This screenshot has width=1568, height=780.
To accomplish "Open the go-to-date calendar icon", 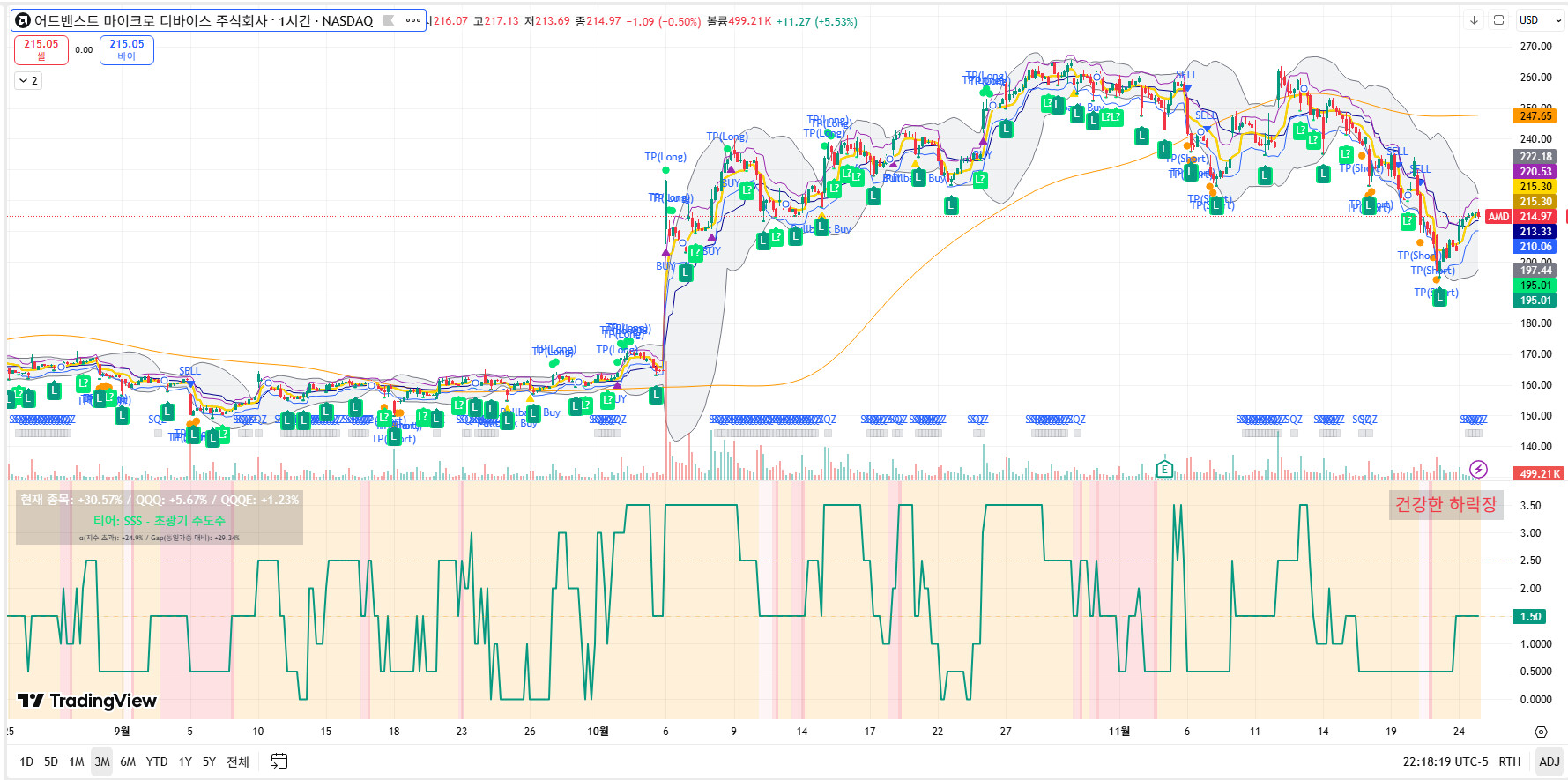I will pyautogui.click(x=279, y=761).
